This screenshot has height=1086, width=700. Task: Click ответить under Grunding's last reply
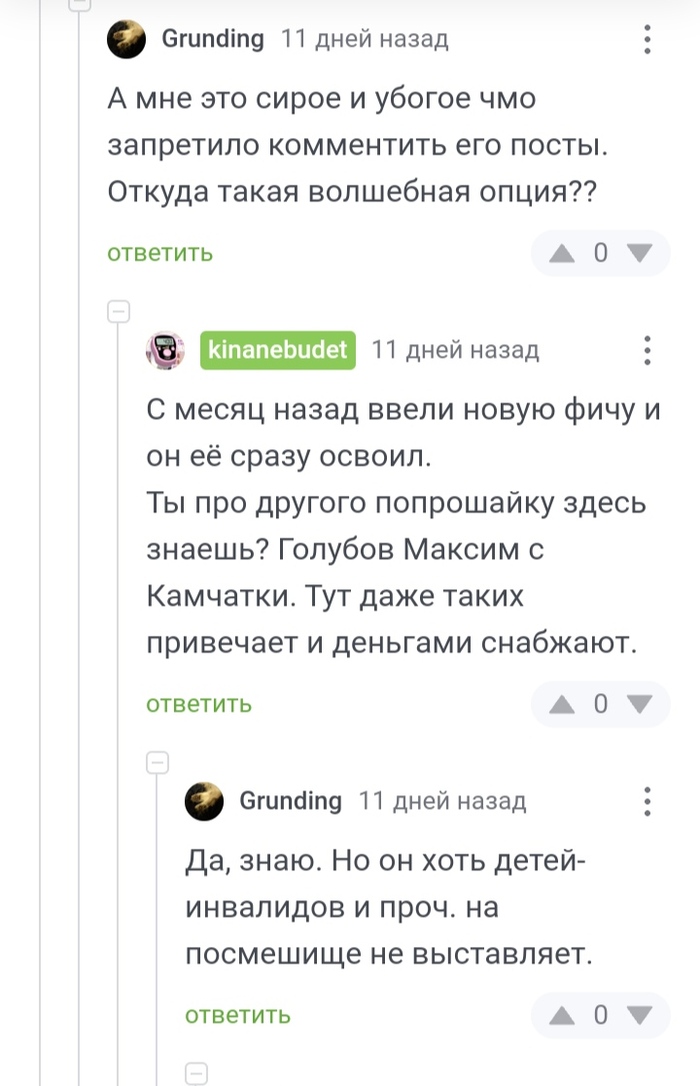(238, 1015)
